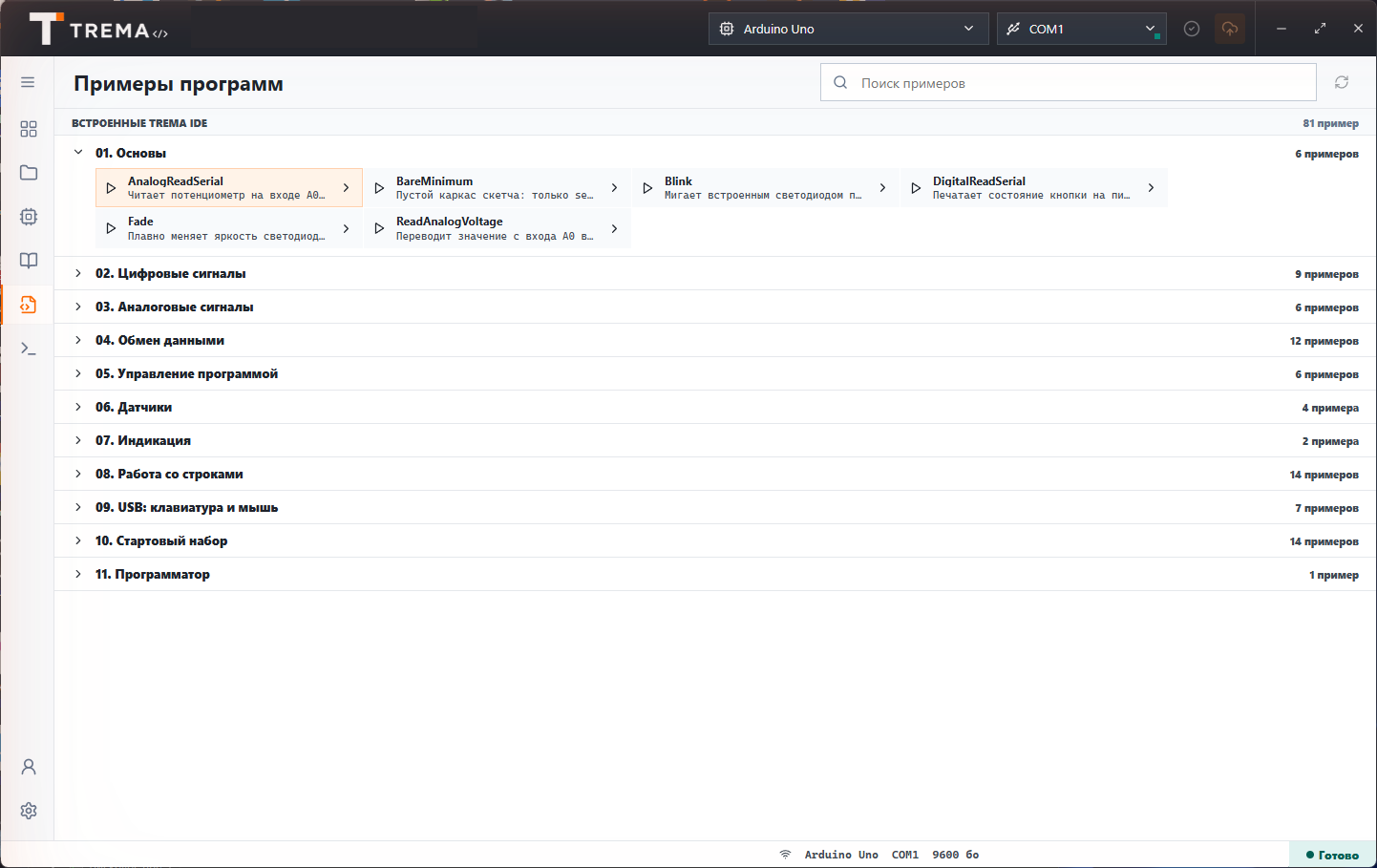Open the ReadAnalogVoltage example details arrow
The height and width of the screenshot is (868, 1377).
(x=614, y=228)
